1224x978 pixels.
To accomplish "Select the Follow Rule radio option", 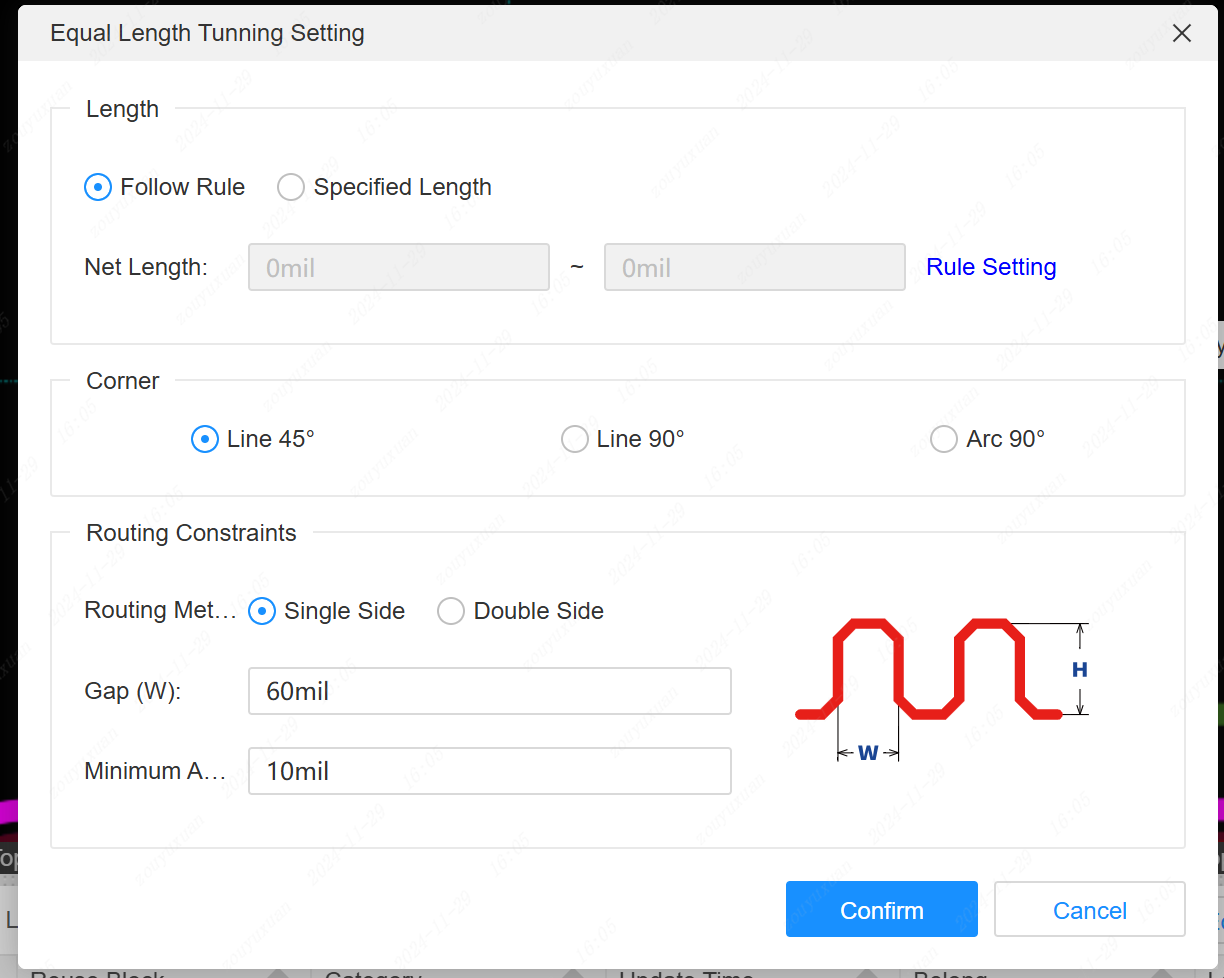I will click(98, 187).
